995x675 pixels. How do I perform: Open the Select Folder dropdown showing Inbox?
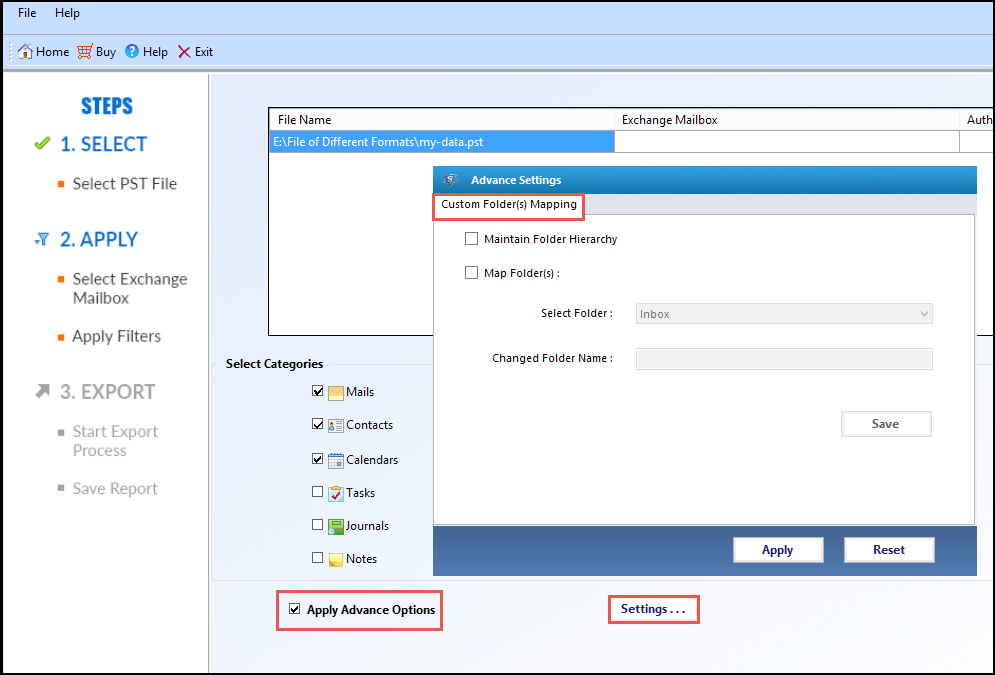point(784,314)
